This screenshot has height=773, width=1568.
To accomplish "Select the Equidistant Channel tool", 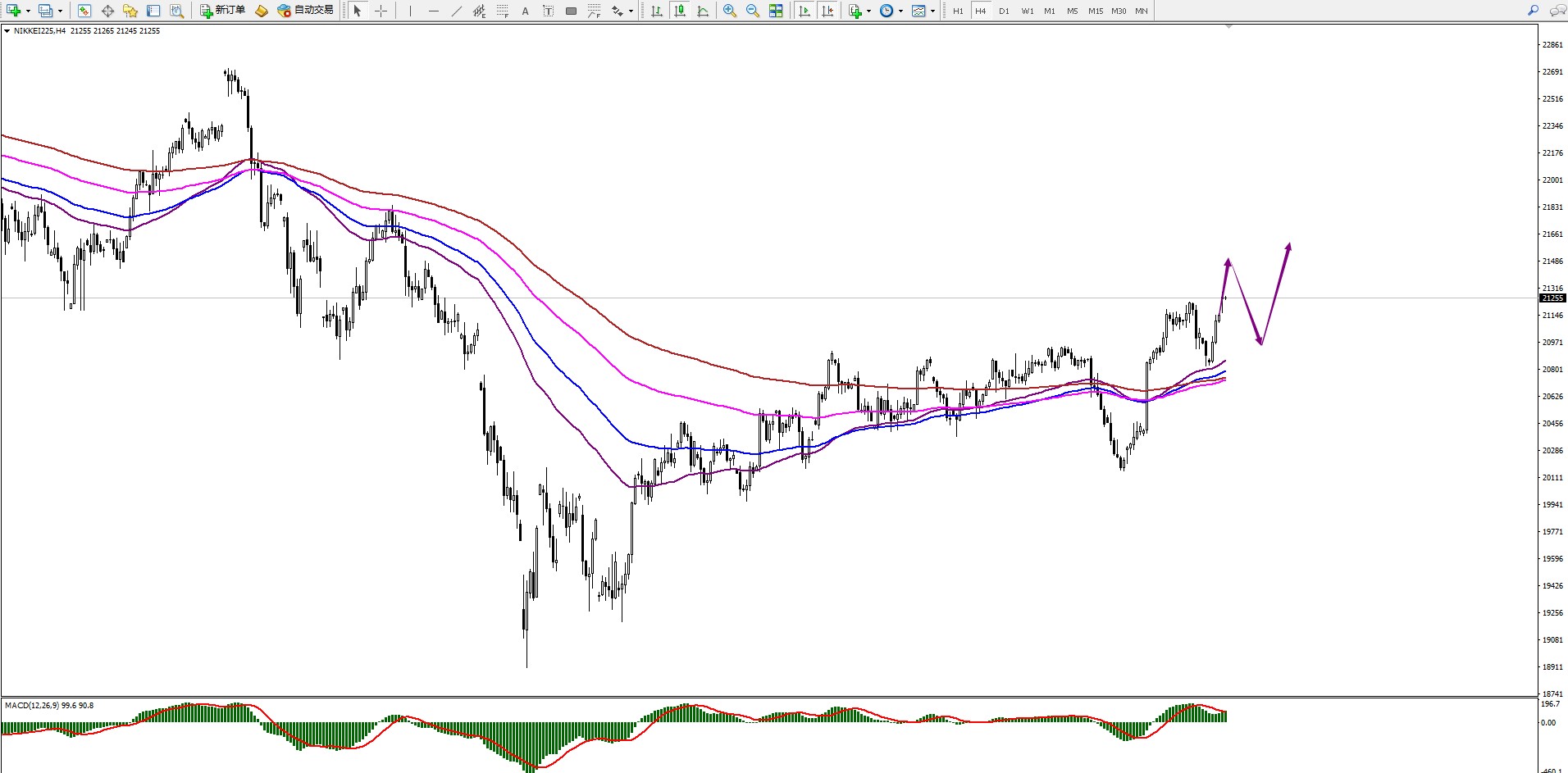I will [480, 11].
